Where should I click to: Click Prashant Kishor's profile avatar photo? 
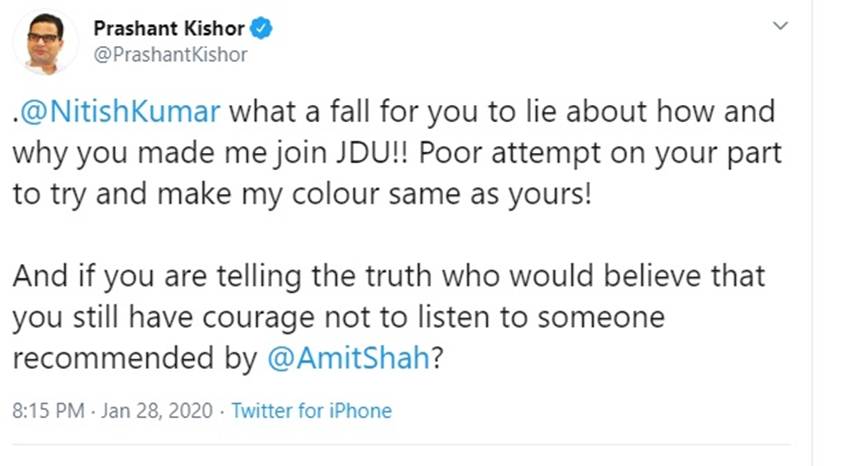(x=44, y=41)
